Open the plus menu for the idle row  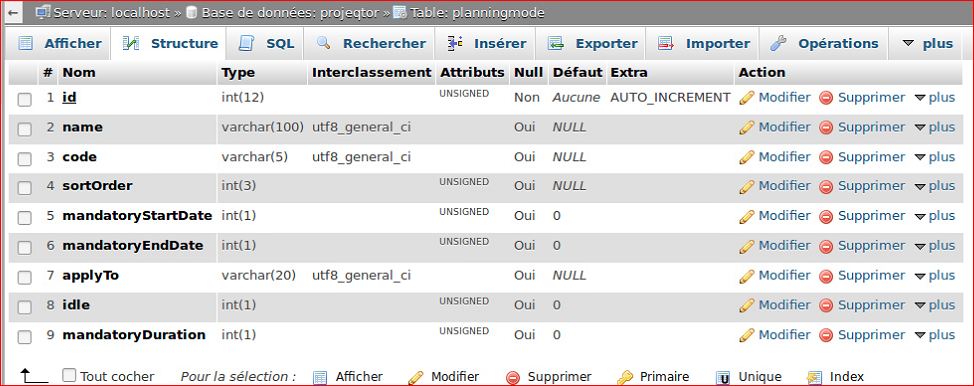(x=935, y=305)
